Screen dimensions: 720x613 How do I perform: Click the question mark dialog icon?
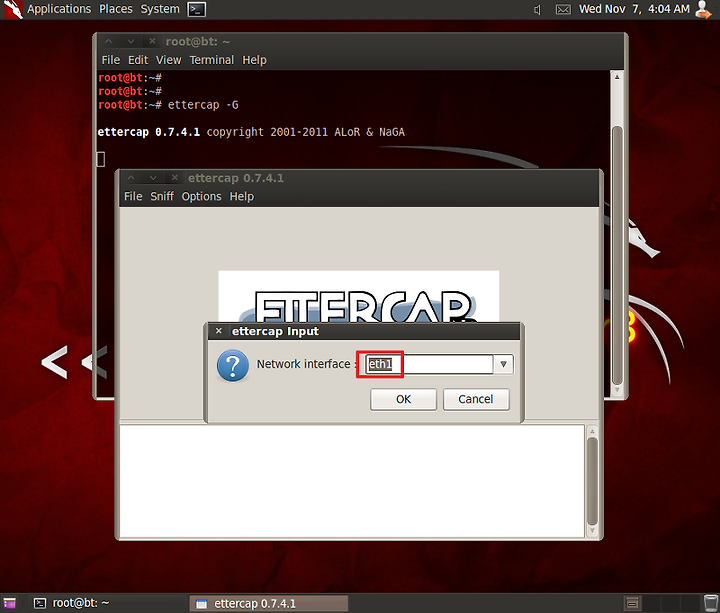coord(233,366)
